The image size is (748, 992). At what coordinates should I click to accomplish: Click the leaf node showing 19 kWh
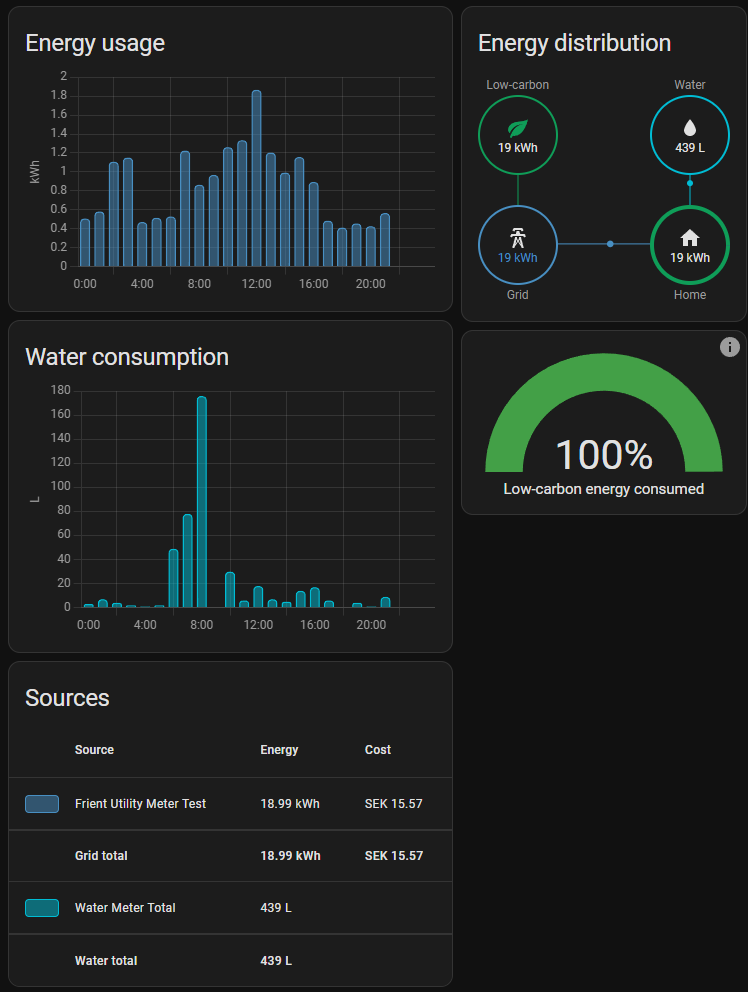click(x=517, y=135)
